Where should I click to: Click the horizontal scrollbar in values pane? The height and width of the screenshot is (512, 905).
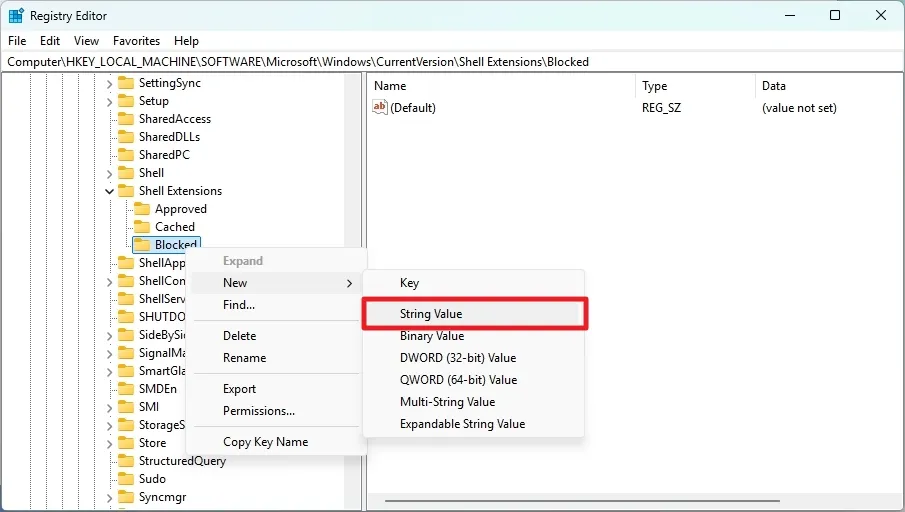coord(582,501)
